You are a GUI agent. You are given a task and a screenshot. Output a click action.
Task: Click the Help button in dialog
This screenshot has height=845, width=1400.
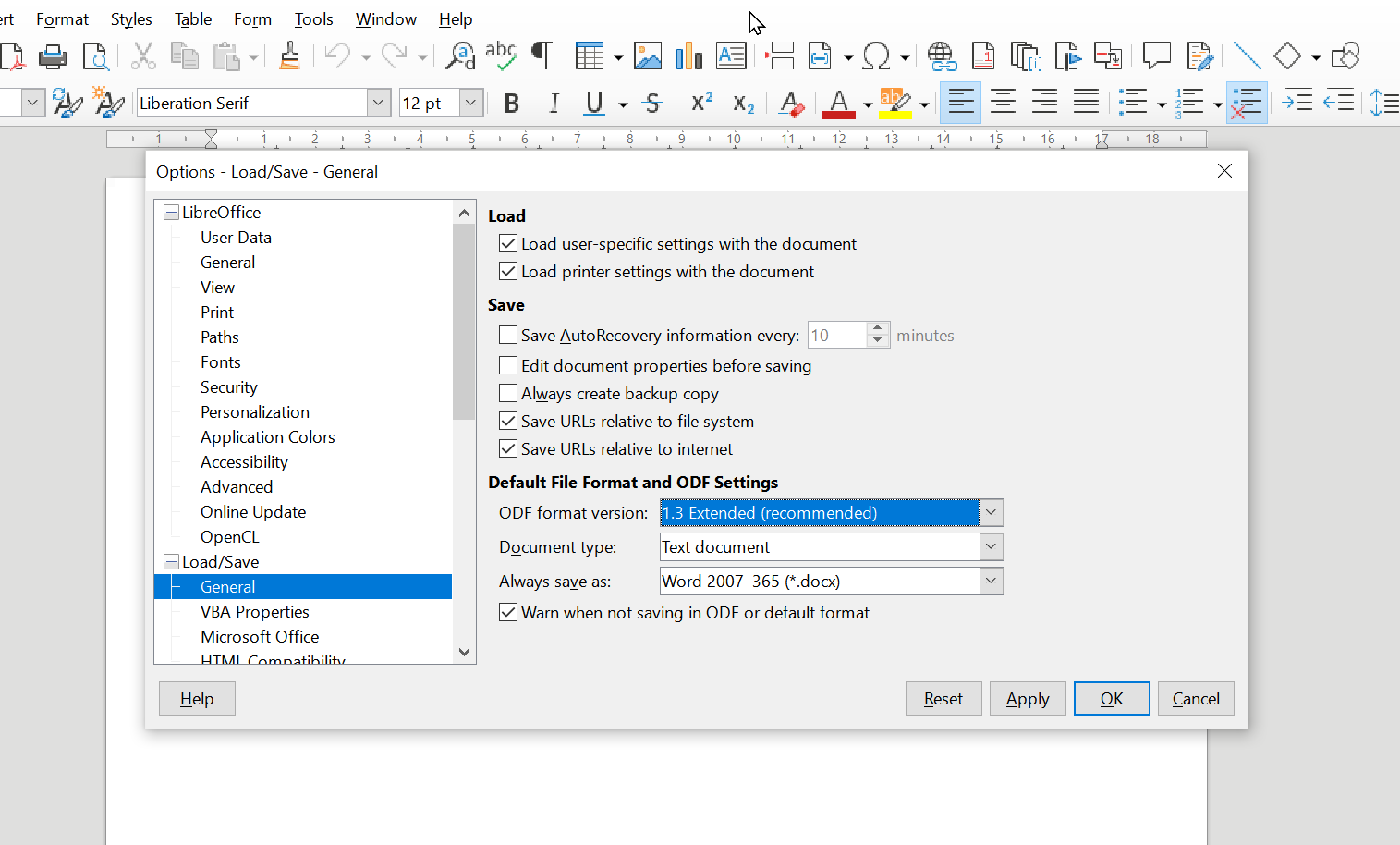pos(197,698)
